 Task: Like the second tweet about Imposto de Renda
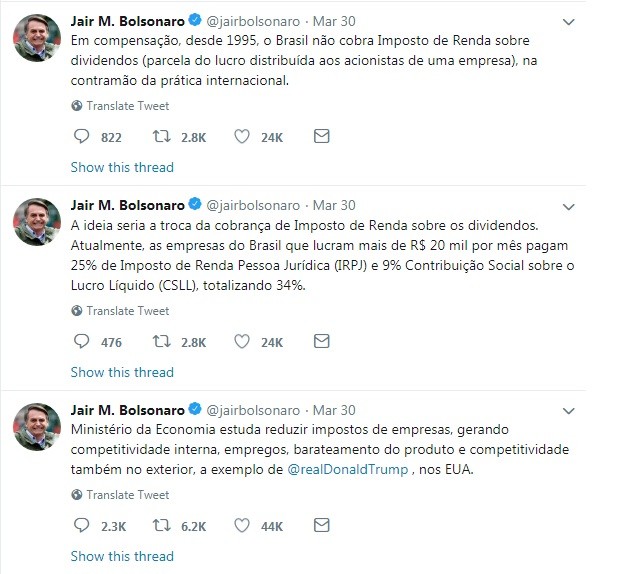[241, 341]
